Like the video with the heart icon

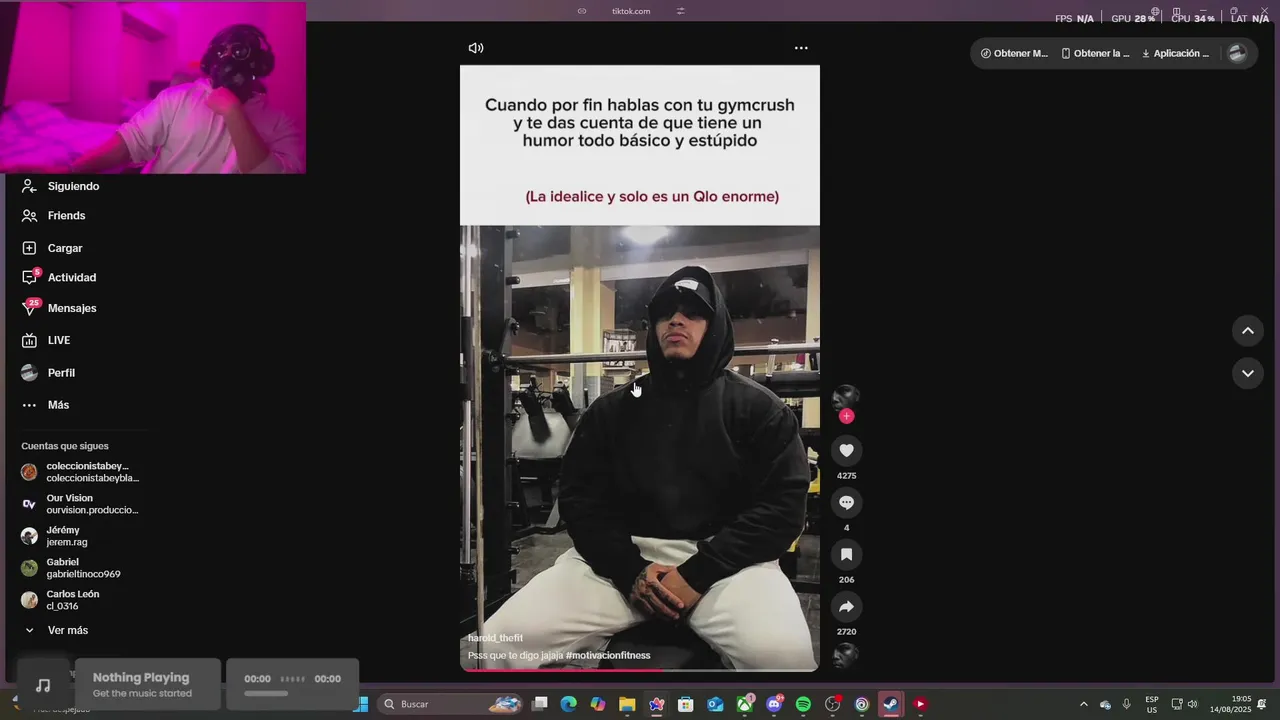click(846, 451)
